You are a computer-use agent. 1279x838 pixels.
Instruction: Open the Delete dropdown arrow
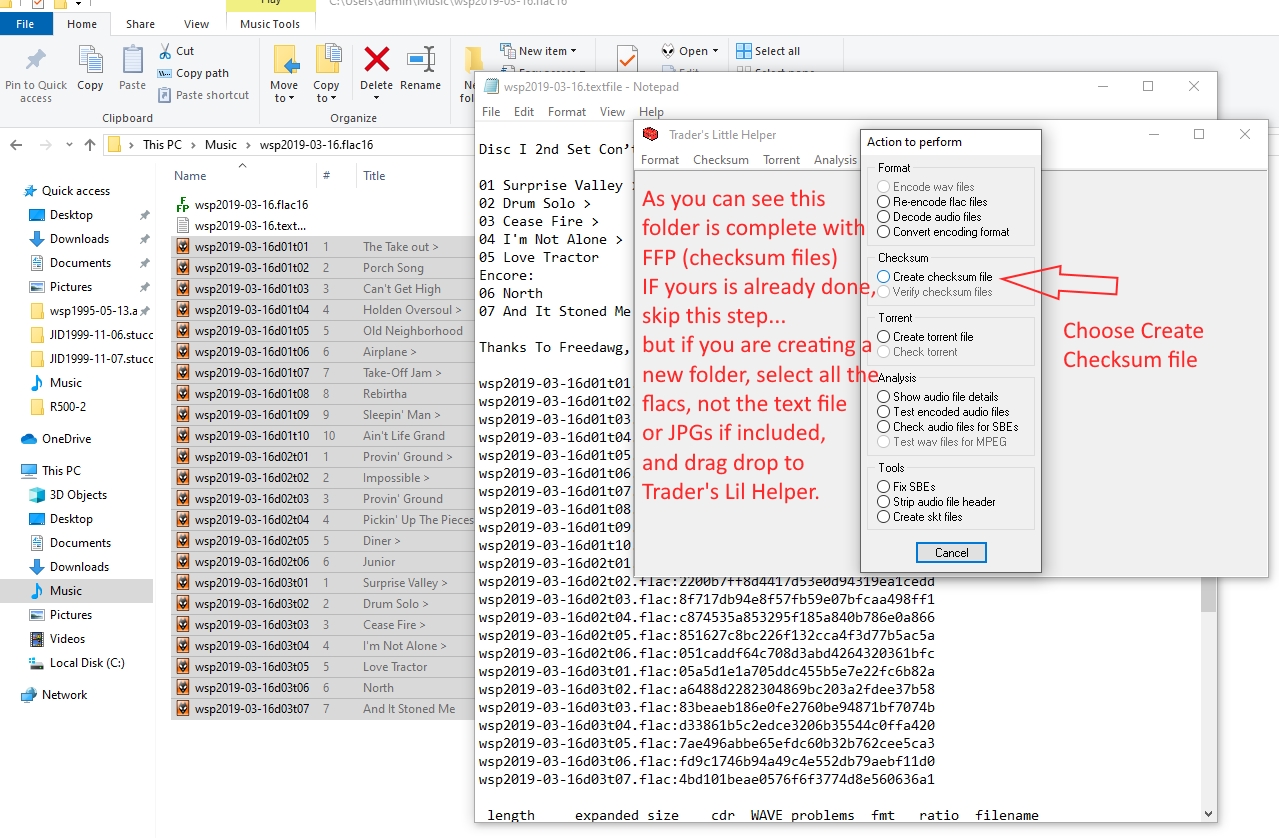click(376, 98)
